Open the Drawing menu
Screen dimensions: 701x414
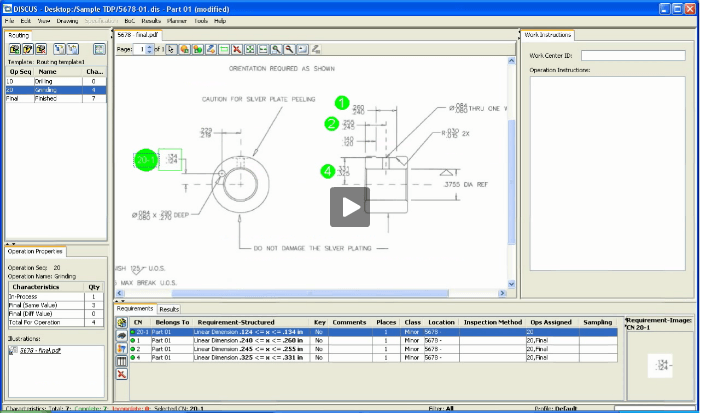(x=67, y=20)
